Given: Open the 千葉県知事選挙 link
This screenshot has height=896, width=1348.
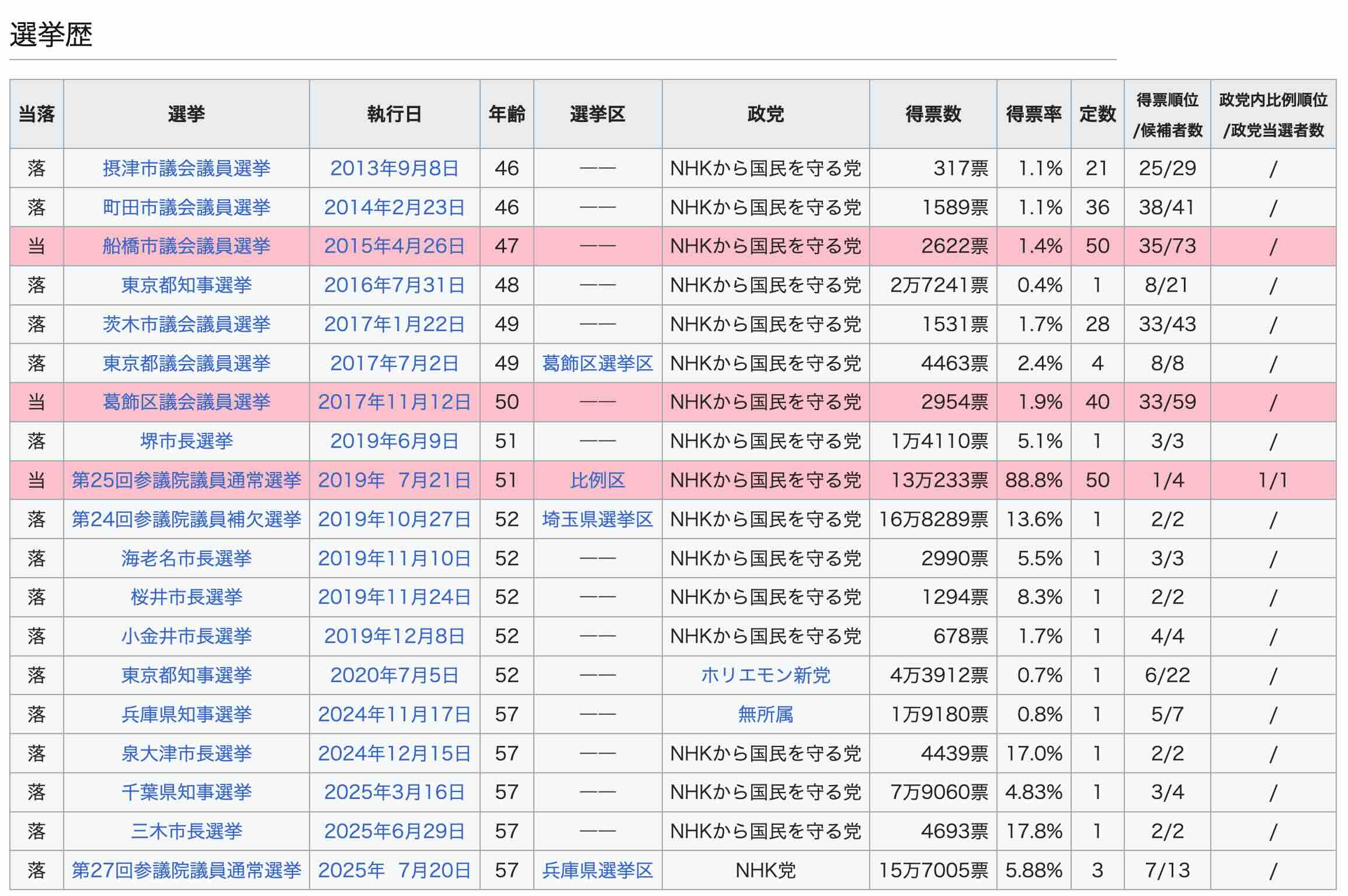Looking at the screenshot, I should (186, 792).
